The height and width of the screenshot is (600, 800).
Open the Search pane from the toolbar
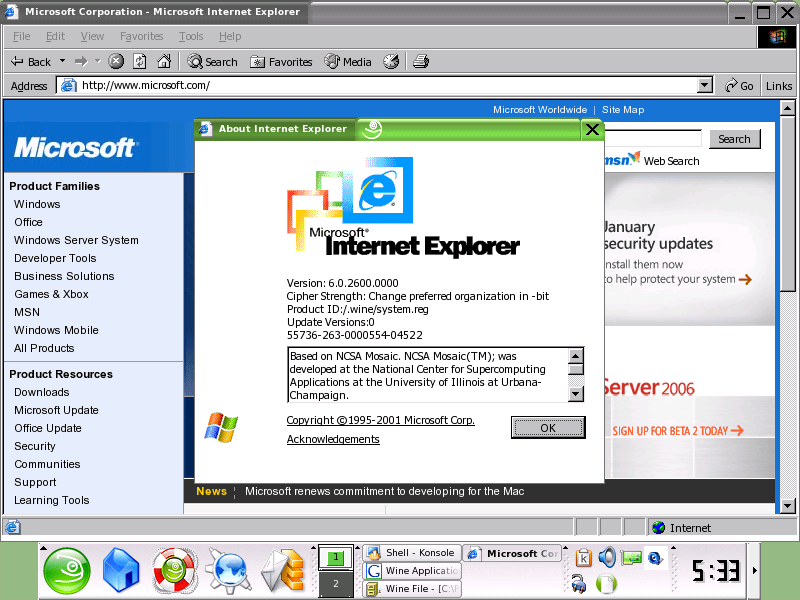pyautogui.click(x=212, y=62)
